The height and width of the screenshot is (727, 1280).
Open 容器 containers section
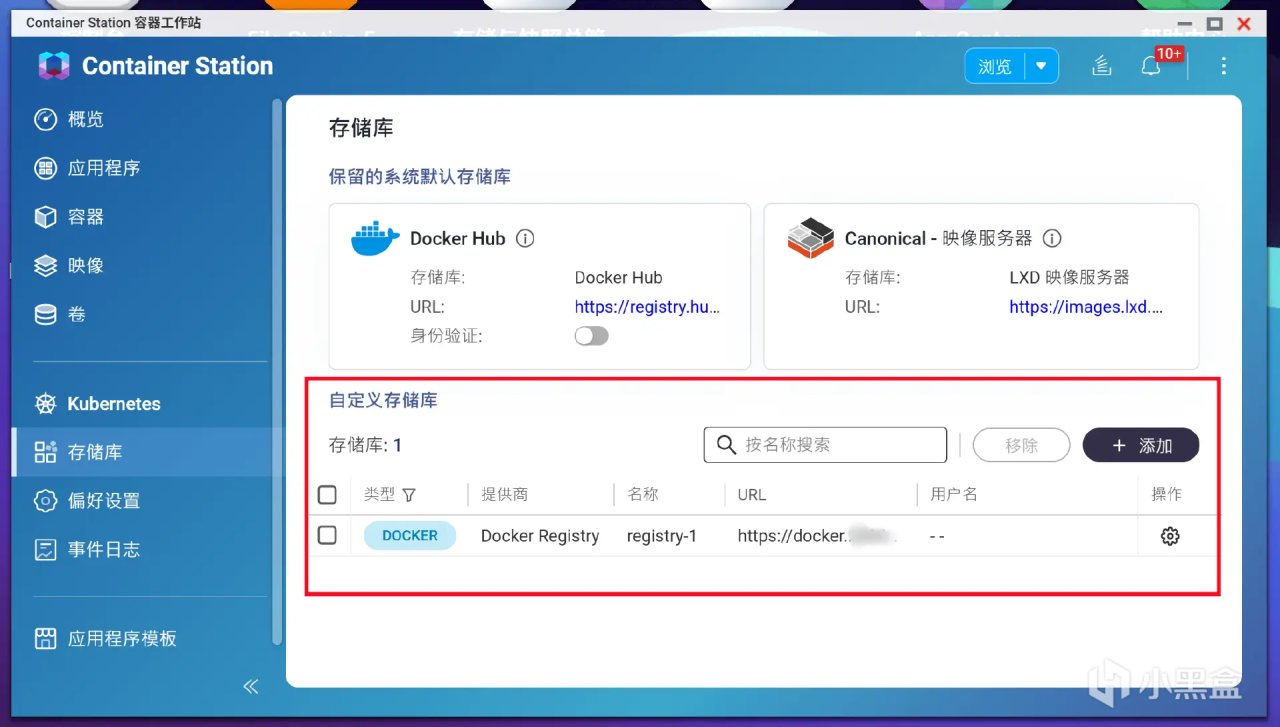click(141, 217)
